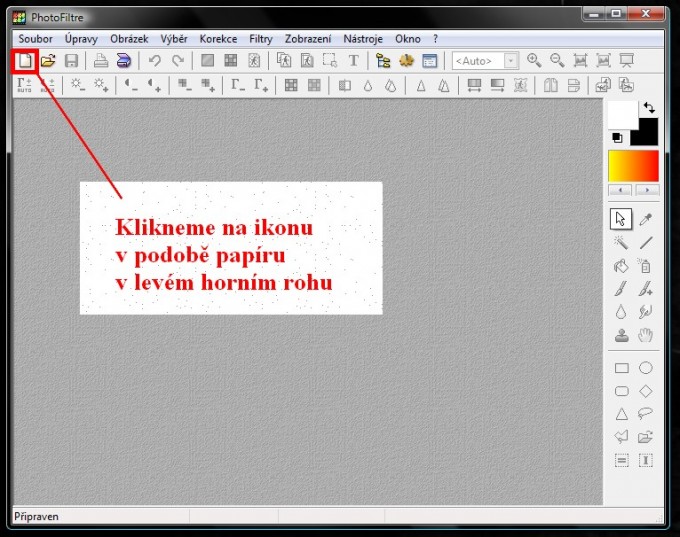Select the Magic wand tool

tap(621, 242)
